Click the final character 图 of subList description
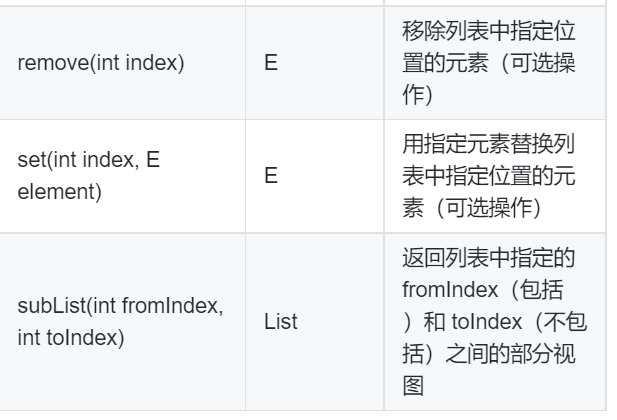The width and height of the screenshot is (617, 420). [x=413, y=385]
